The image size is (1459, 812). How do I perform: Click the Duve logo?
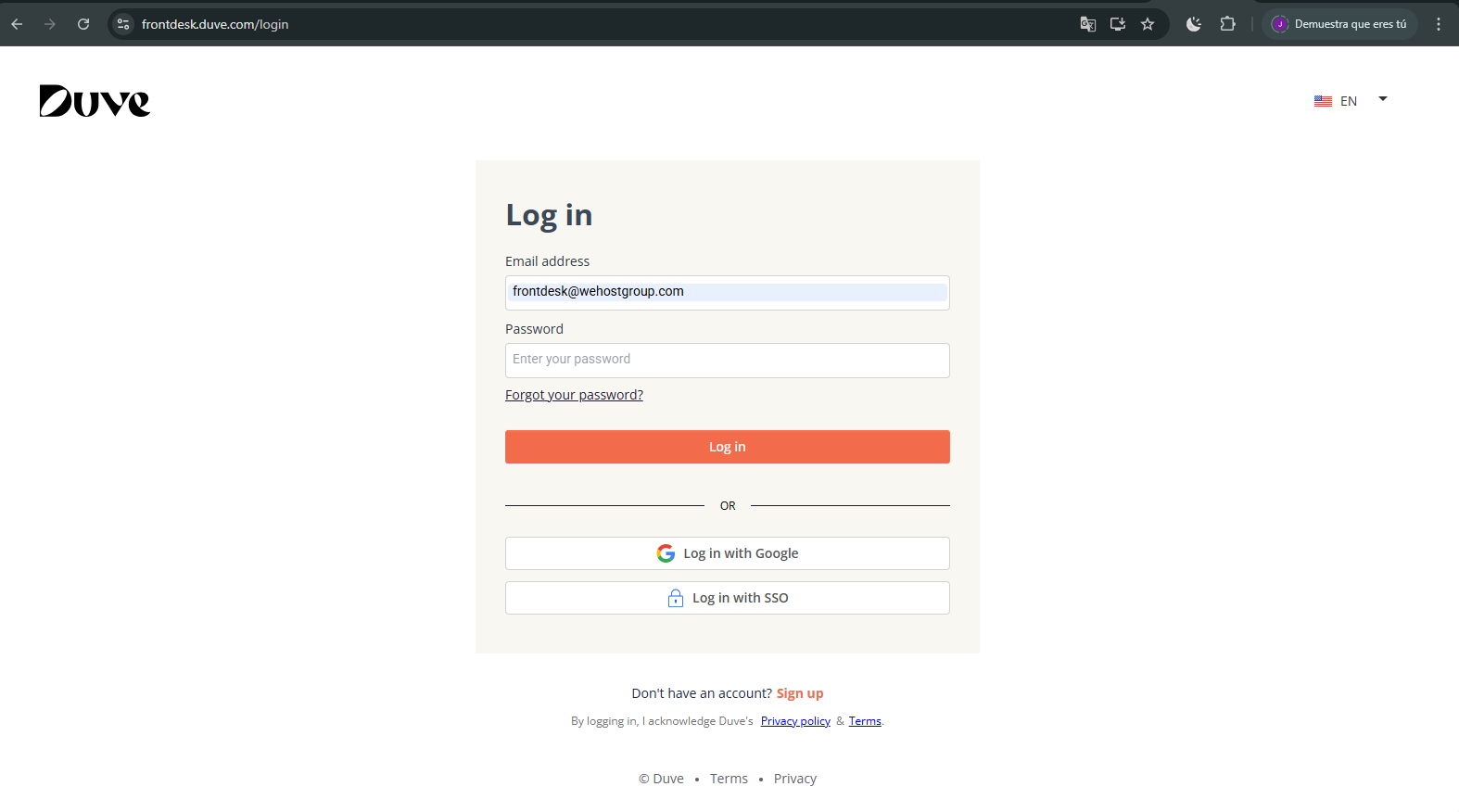[95, 101]
